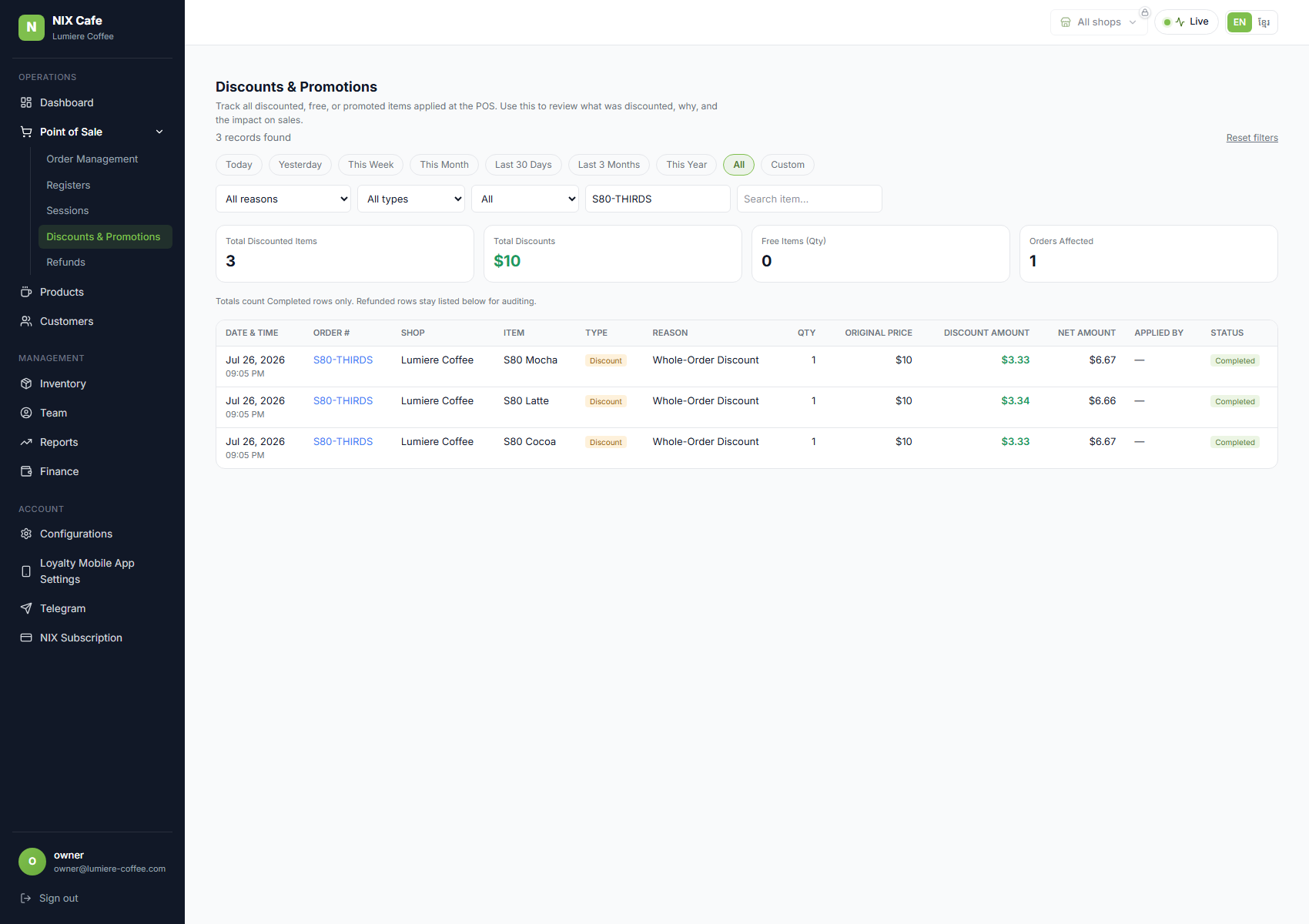Focus the Search item input field

[x=809, y=199]
